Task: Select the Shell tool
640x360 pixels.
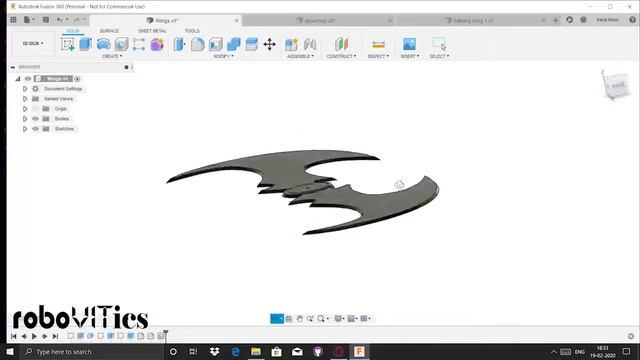Action: pos(216,44)
